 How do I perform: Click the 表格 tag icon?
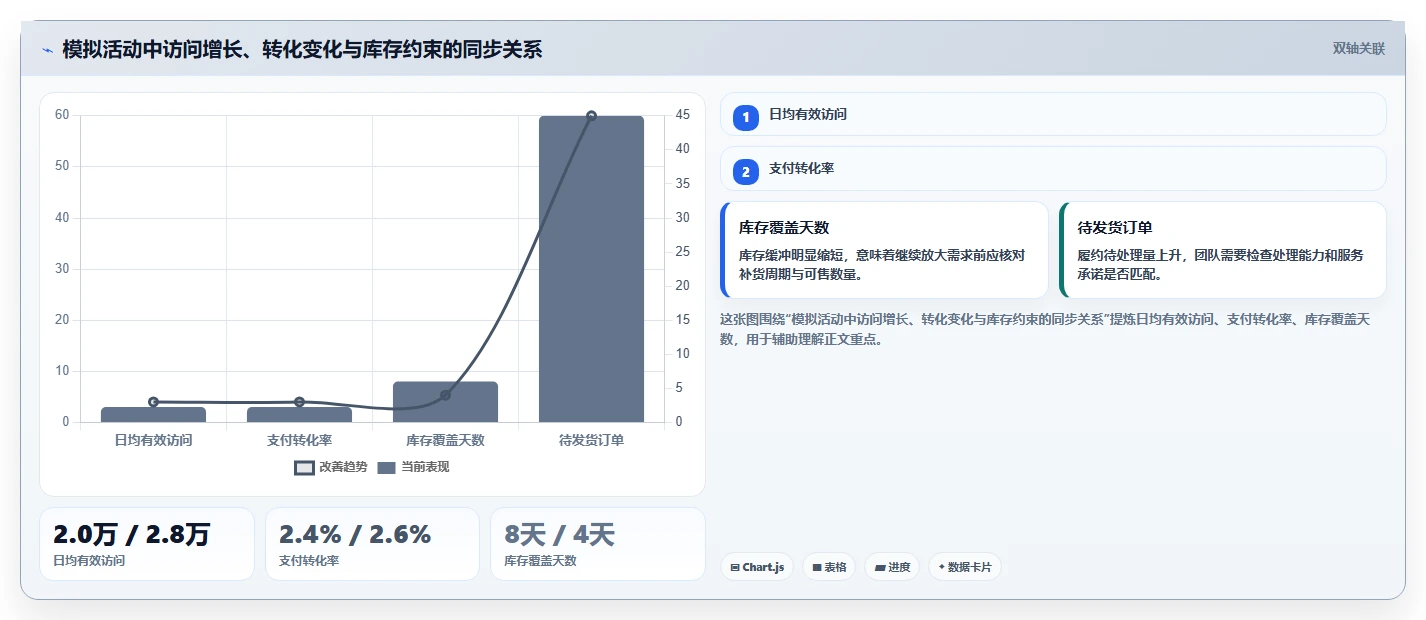coord(817,568)
